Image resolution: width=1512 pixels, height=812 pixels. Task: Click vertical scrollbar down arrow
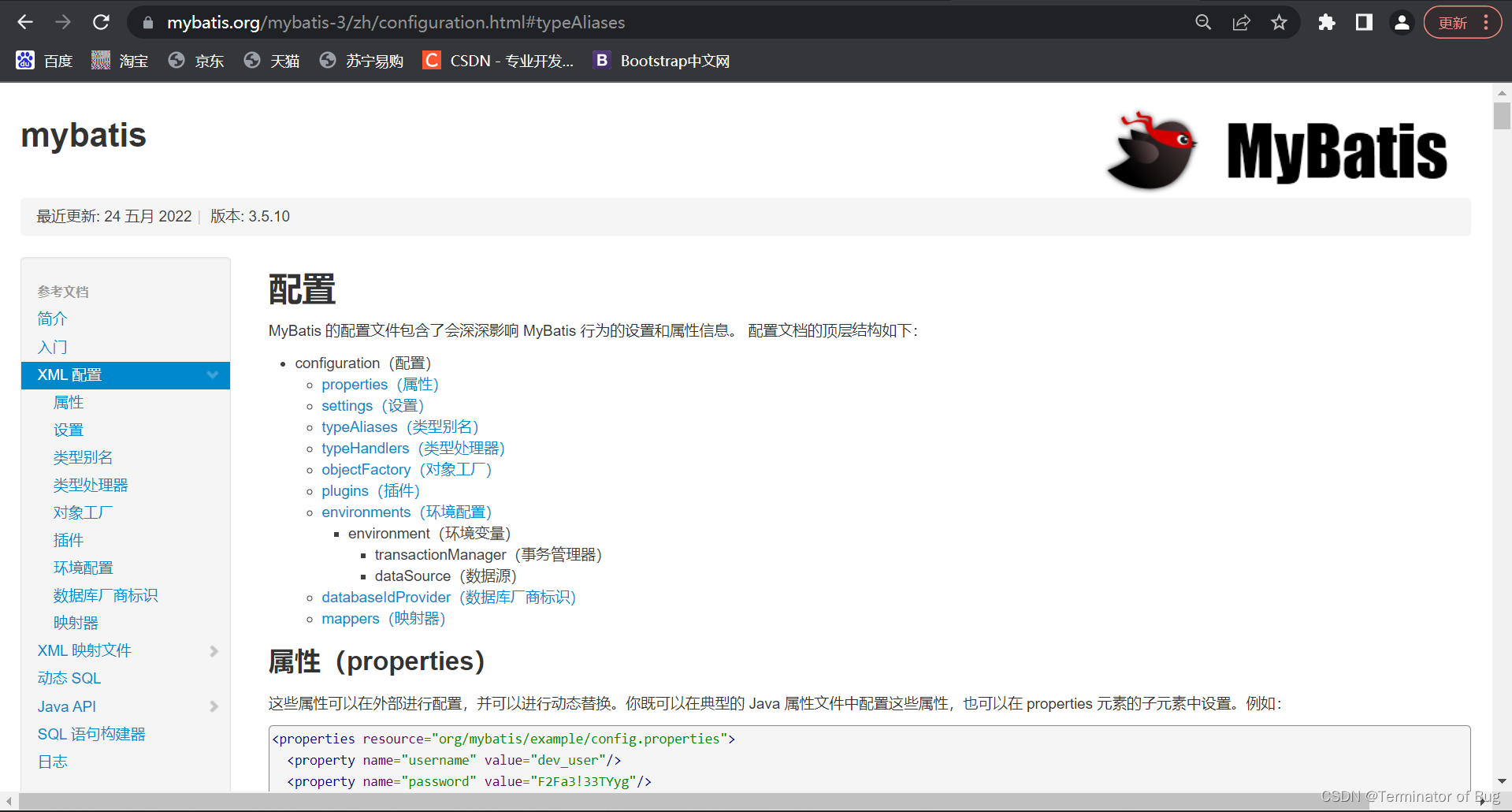click(x=1502, y=781)
